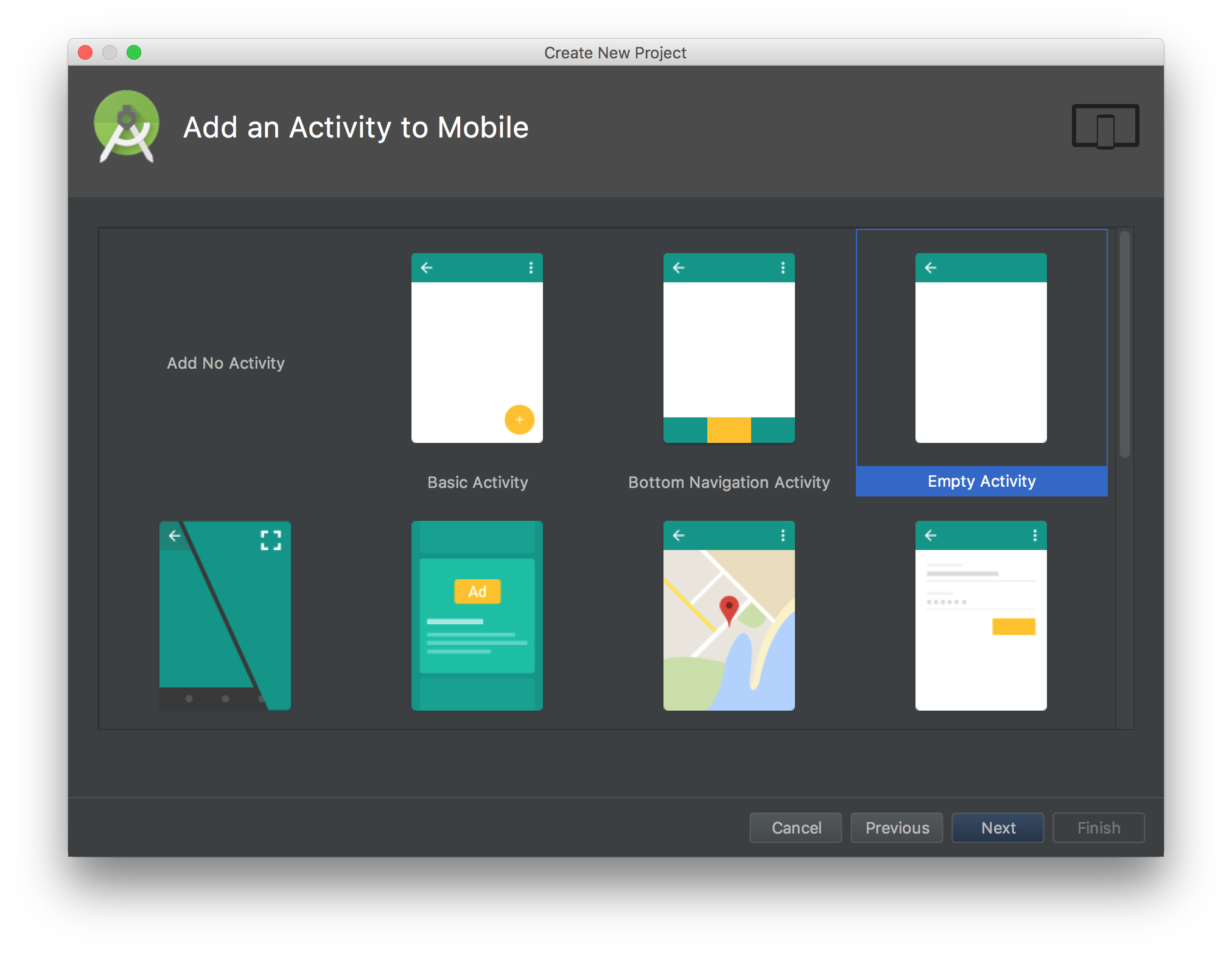Pick the Fullscreen Activity template thumbnail
Screen dimensions: 1232x954
click(225, 615)
